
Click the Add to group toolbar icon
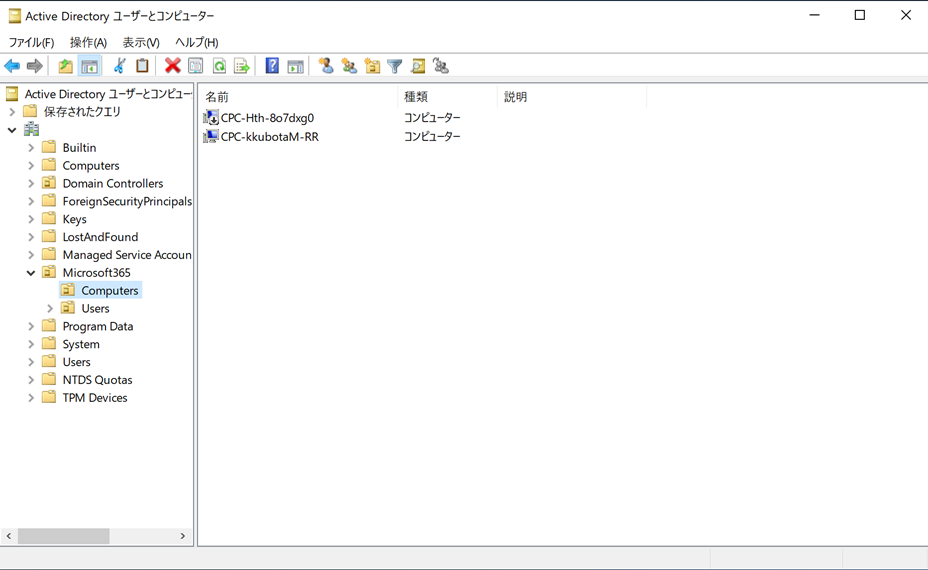(x=441, y=66)
